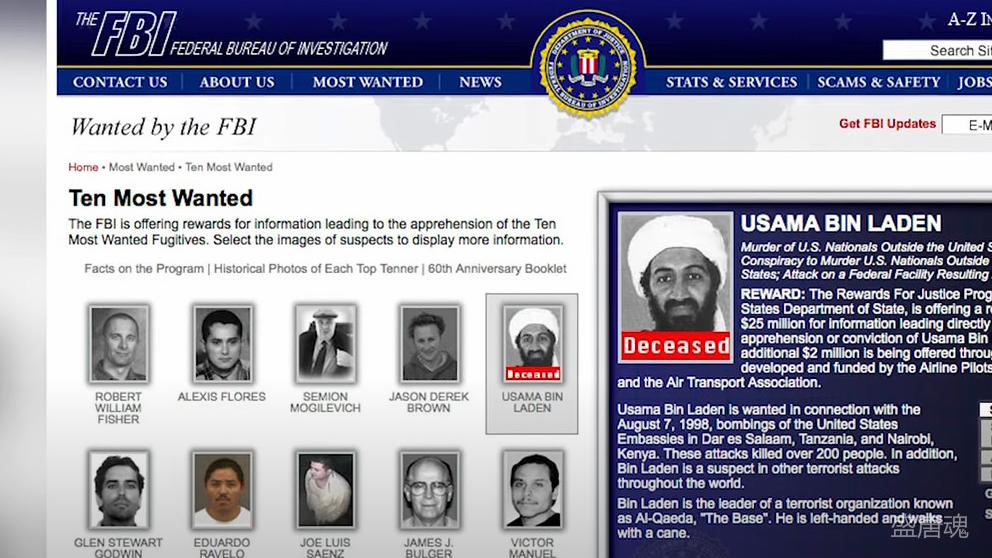This screenshot has height=558, width=992.
Task: Select Robert William Fisher's photo
Action: 118,344
